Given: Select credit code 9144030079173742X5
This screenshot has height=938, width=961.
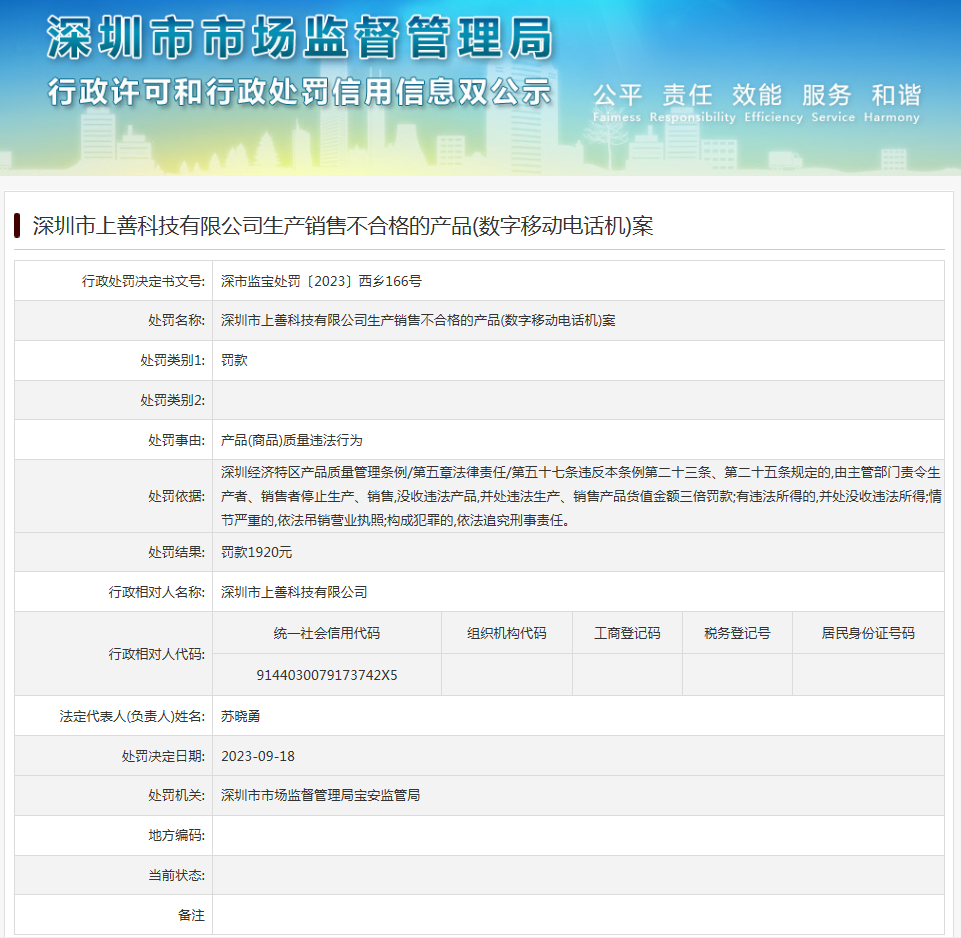Looking at the screenshot, I should coord(327,675).
